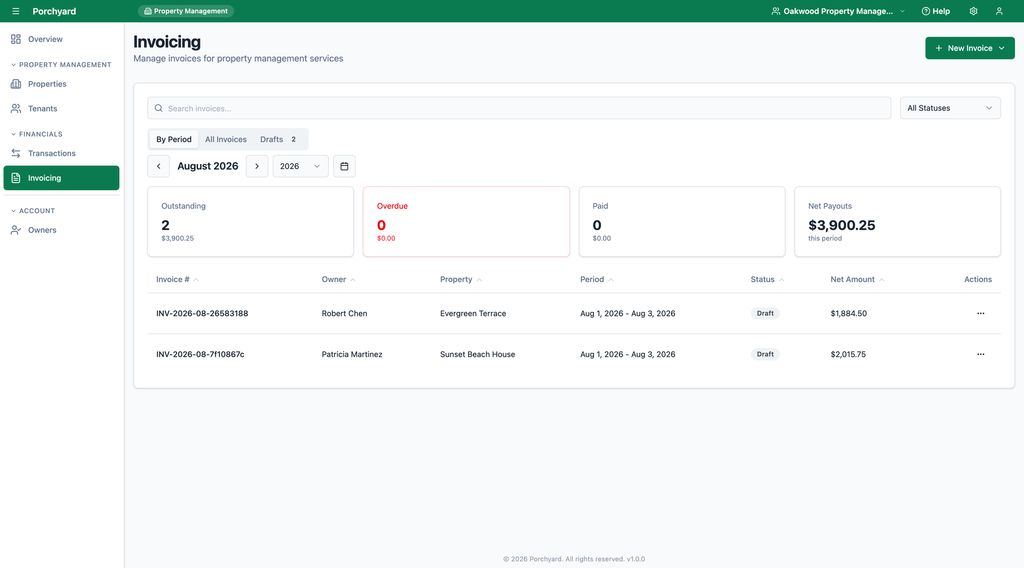
Task: Click the Property Management badge
Action: [186, 11]
